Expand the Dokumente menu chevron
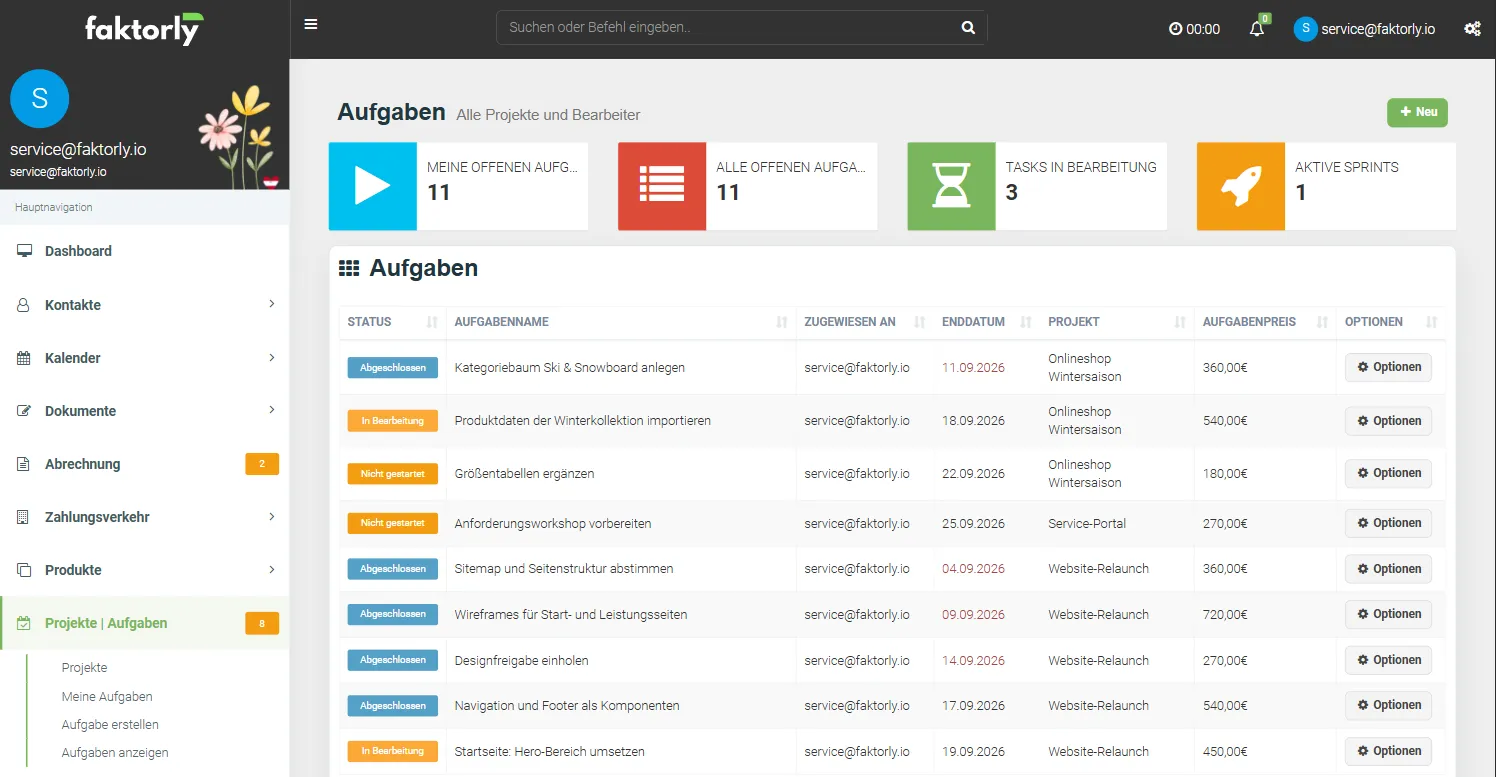This screenshot has width=1496, height=777. 272,410
